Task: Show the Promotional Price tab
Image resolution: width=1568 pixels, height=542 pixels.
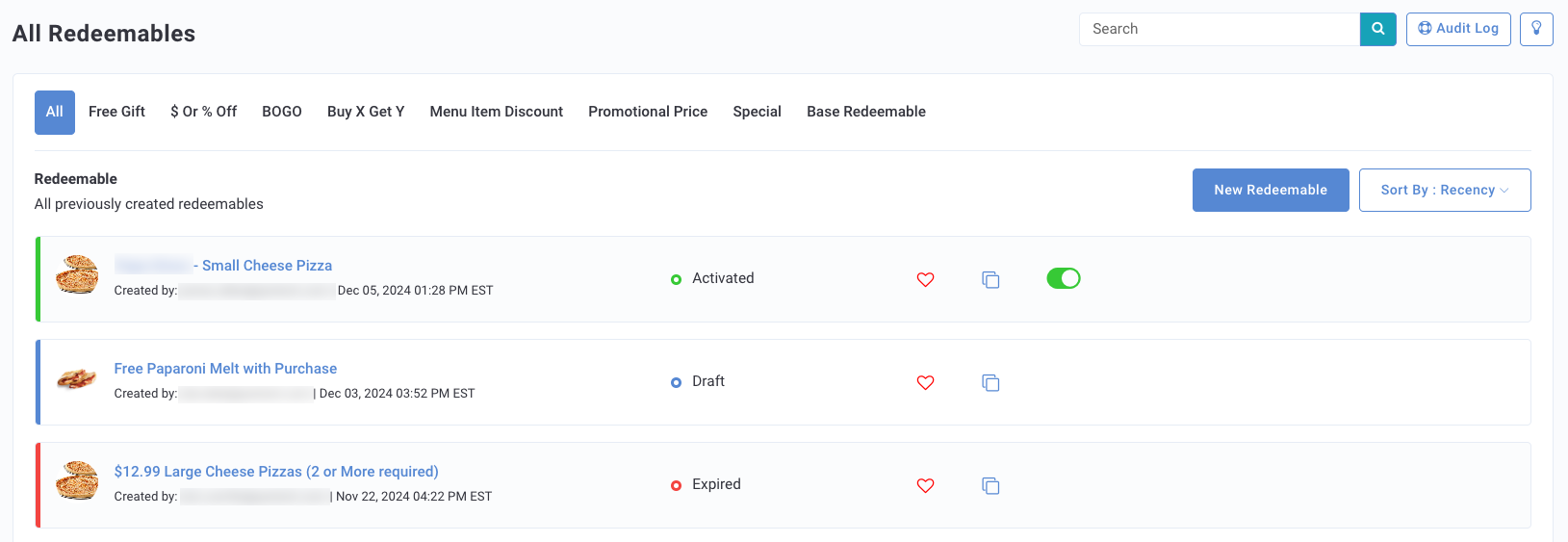Action: (648, 112)
